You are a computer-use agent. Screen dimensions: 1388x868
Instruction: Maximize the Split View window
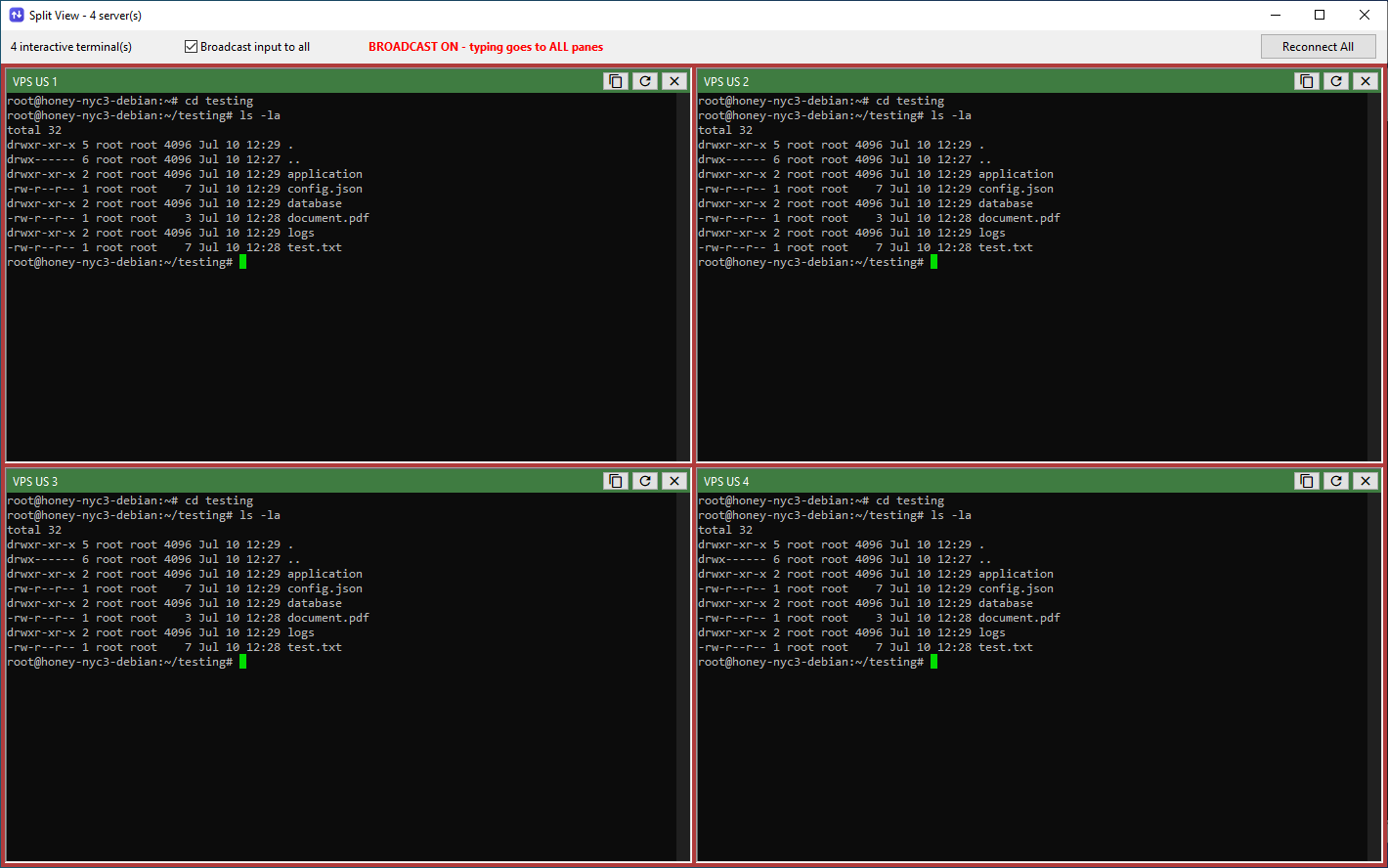coord(1320,15)
